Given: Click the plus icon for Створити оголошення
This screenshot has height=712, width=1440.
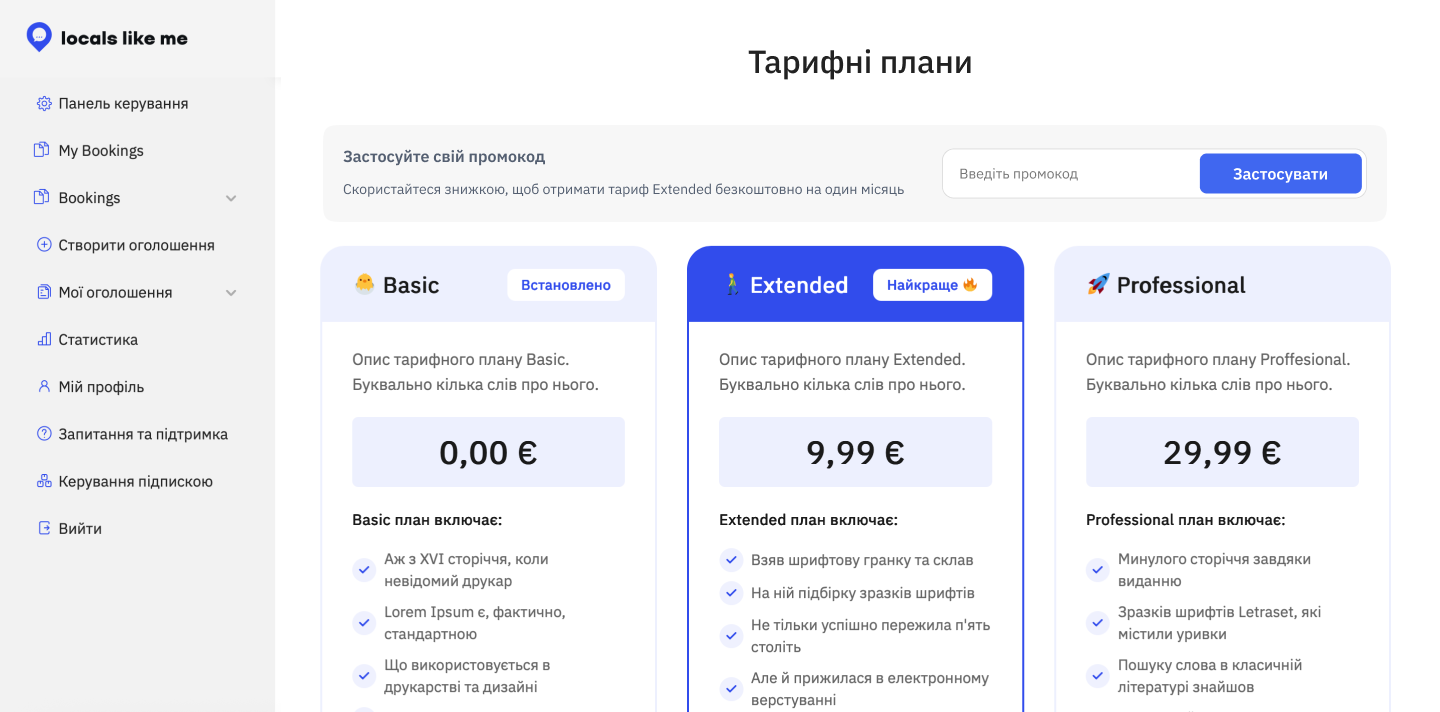Looking at the screenshot, I should coord(43,245).
